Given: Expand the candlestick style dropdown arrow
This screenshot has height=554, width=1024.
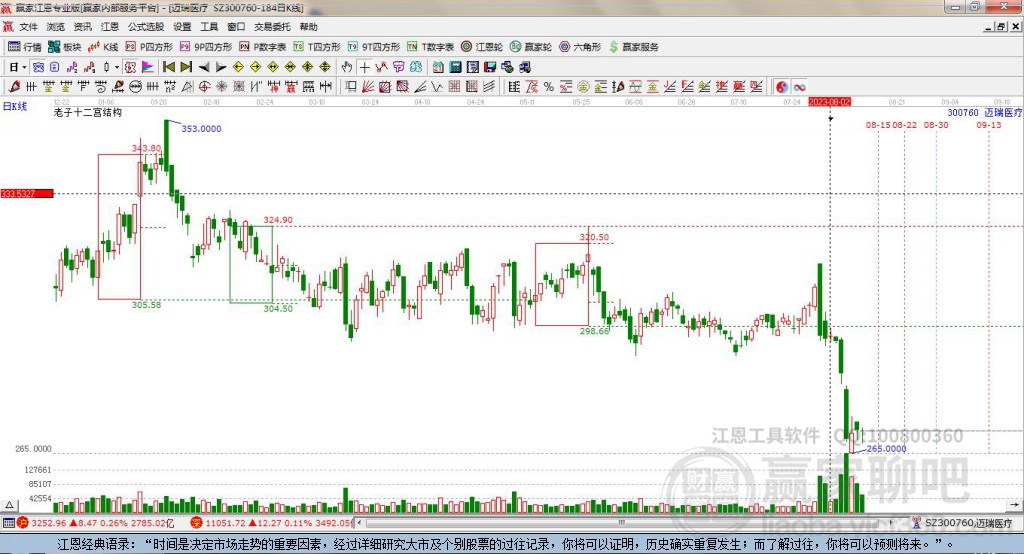Looking at the screenshot, I should coord(117,67).
